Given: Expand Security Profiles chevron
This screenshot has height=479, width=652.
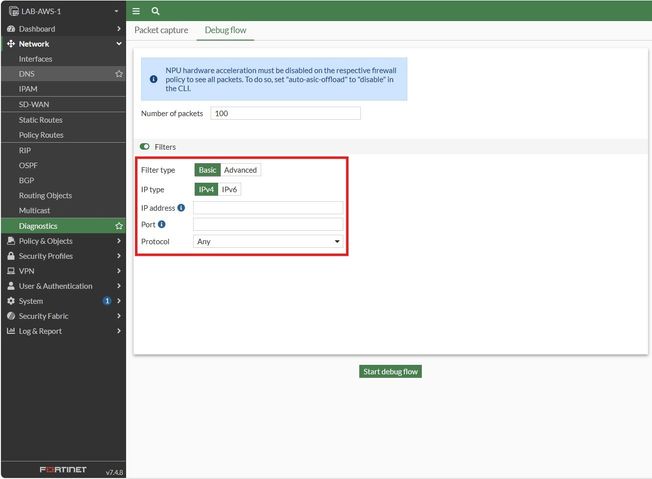Looking at the screenshot, I should (119, 256).
